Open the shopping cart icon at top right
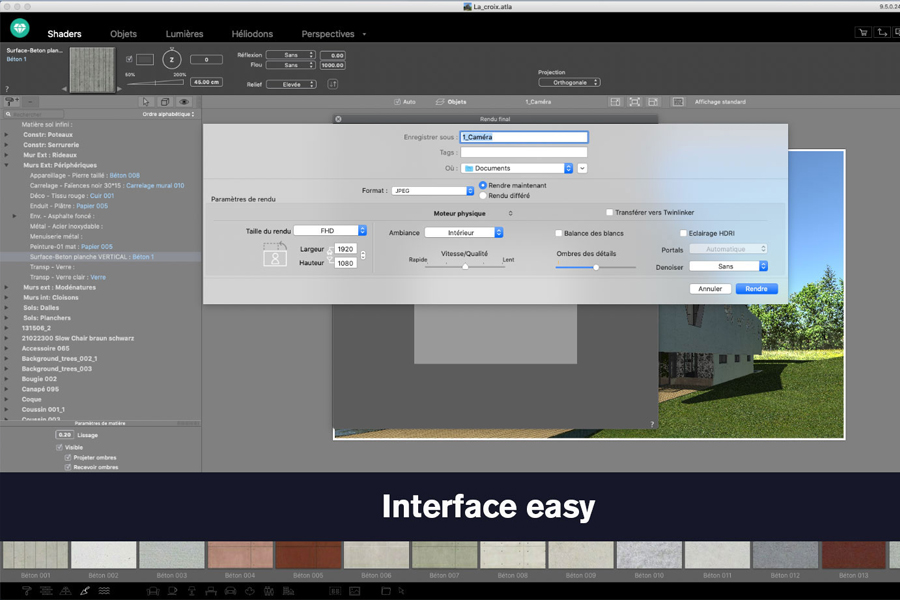The width and height of the screenshot is (900, 600). point(863,33)
